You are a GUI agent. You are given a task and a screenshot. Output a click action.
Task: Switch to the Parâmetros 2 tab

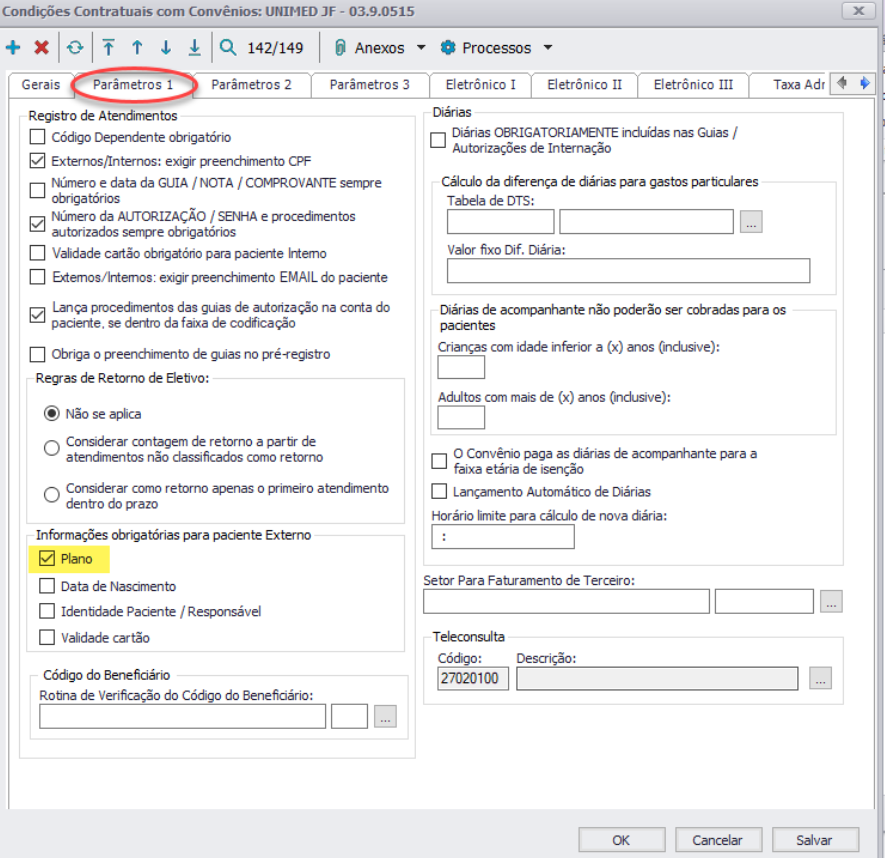[x=252, y=85]
